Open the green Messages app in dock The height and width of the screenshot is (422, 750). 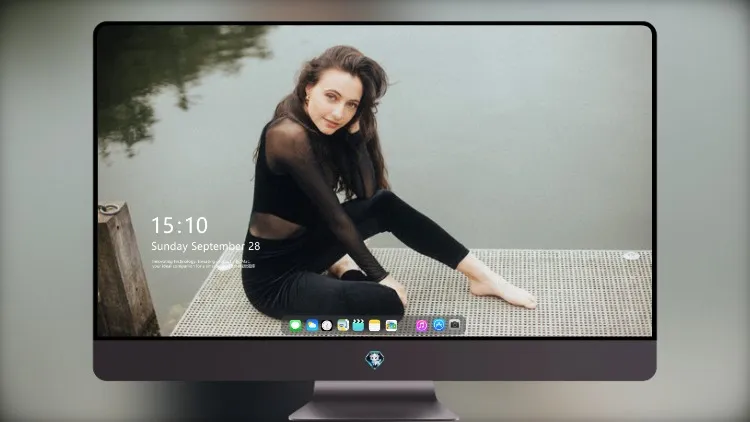(295, 325)
